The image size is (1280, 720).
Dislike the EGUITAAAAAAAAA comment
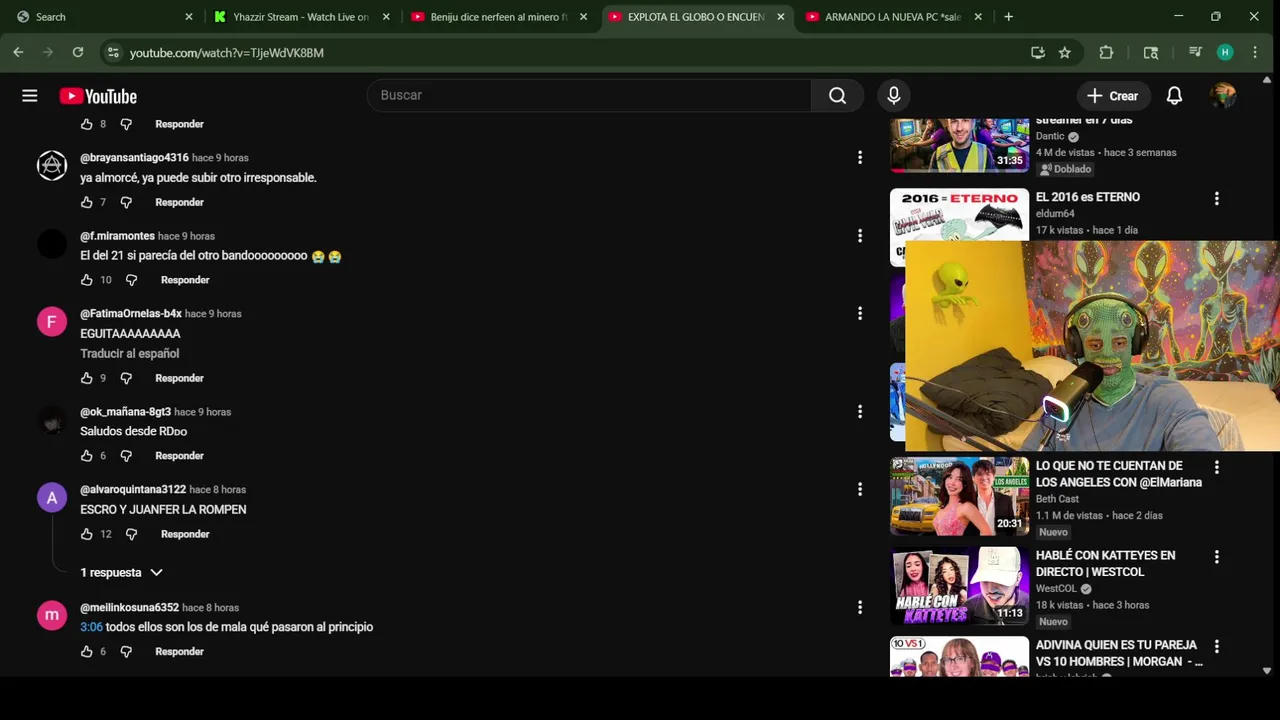(x=126, y=378)
